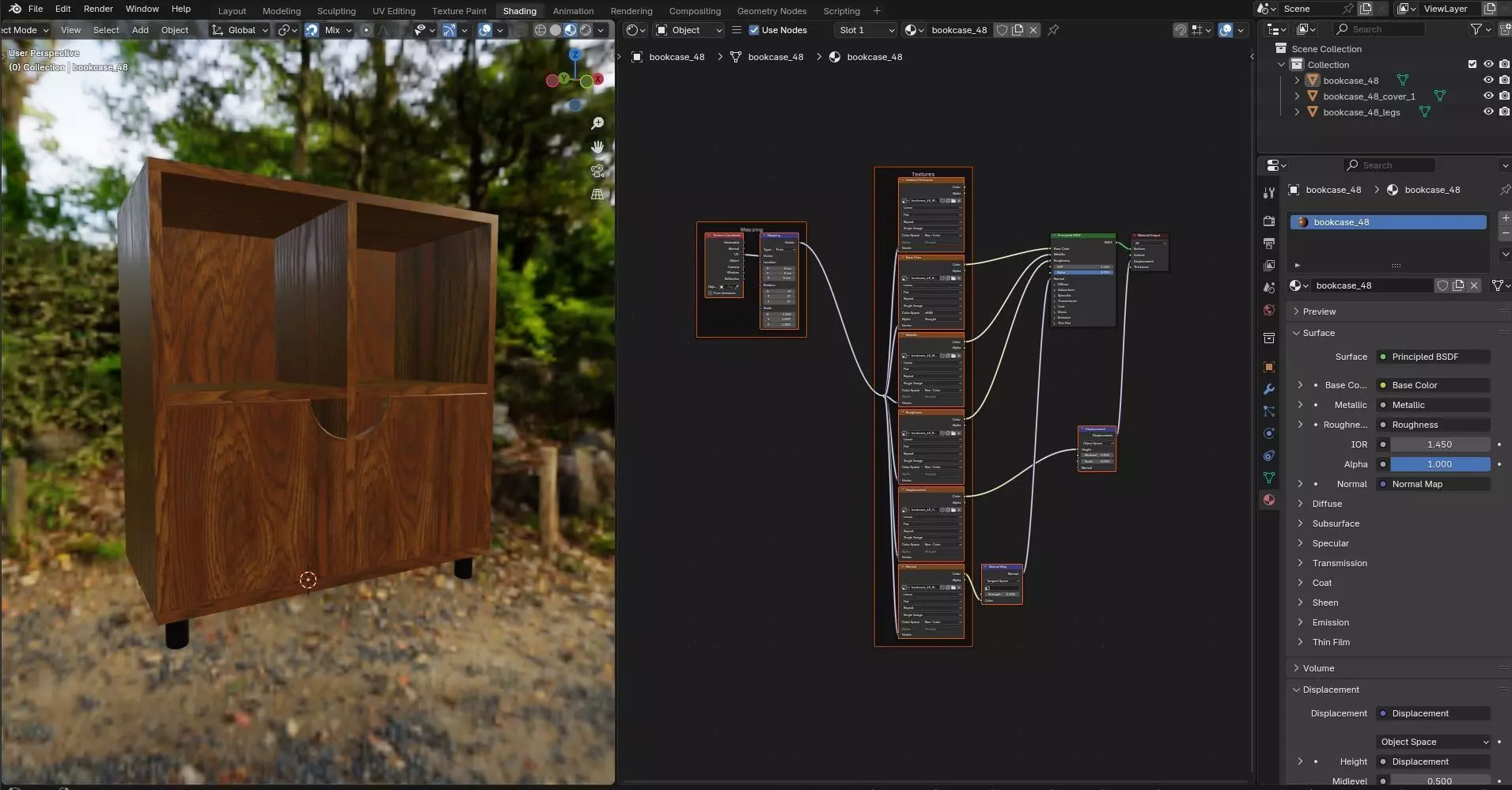Open the Global transform orientation dropdown
This screenshot has height=790, width=1512.
tap(241, 30)
